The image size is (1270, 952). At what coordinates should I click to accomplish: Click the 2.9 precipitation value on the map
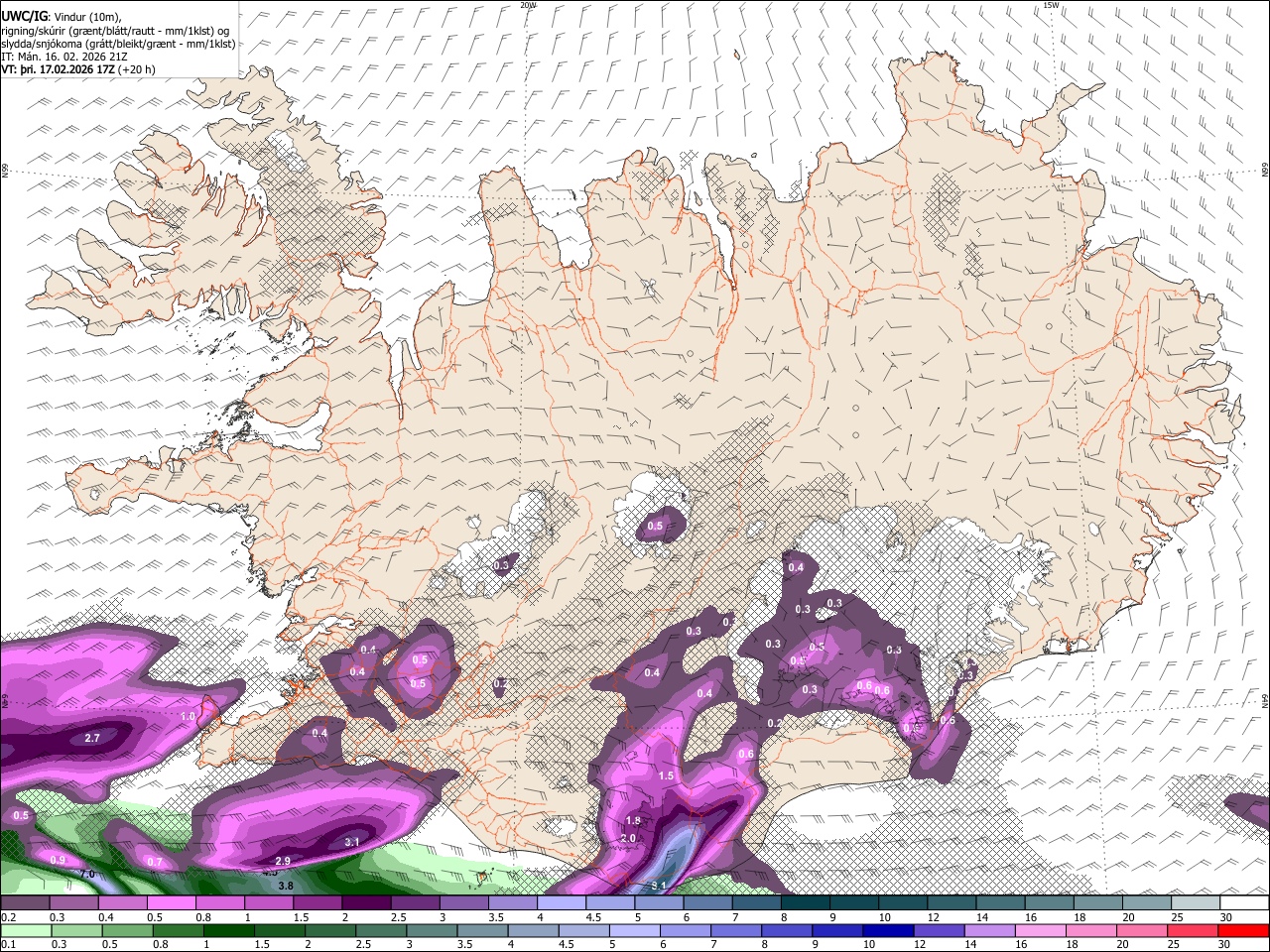click(x=283, y=861)
